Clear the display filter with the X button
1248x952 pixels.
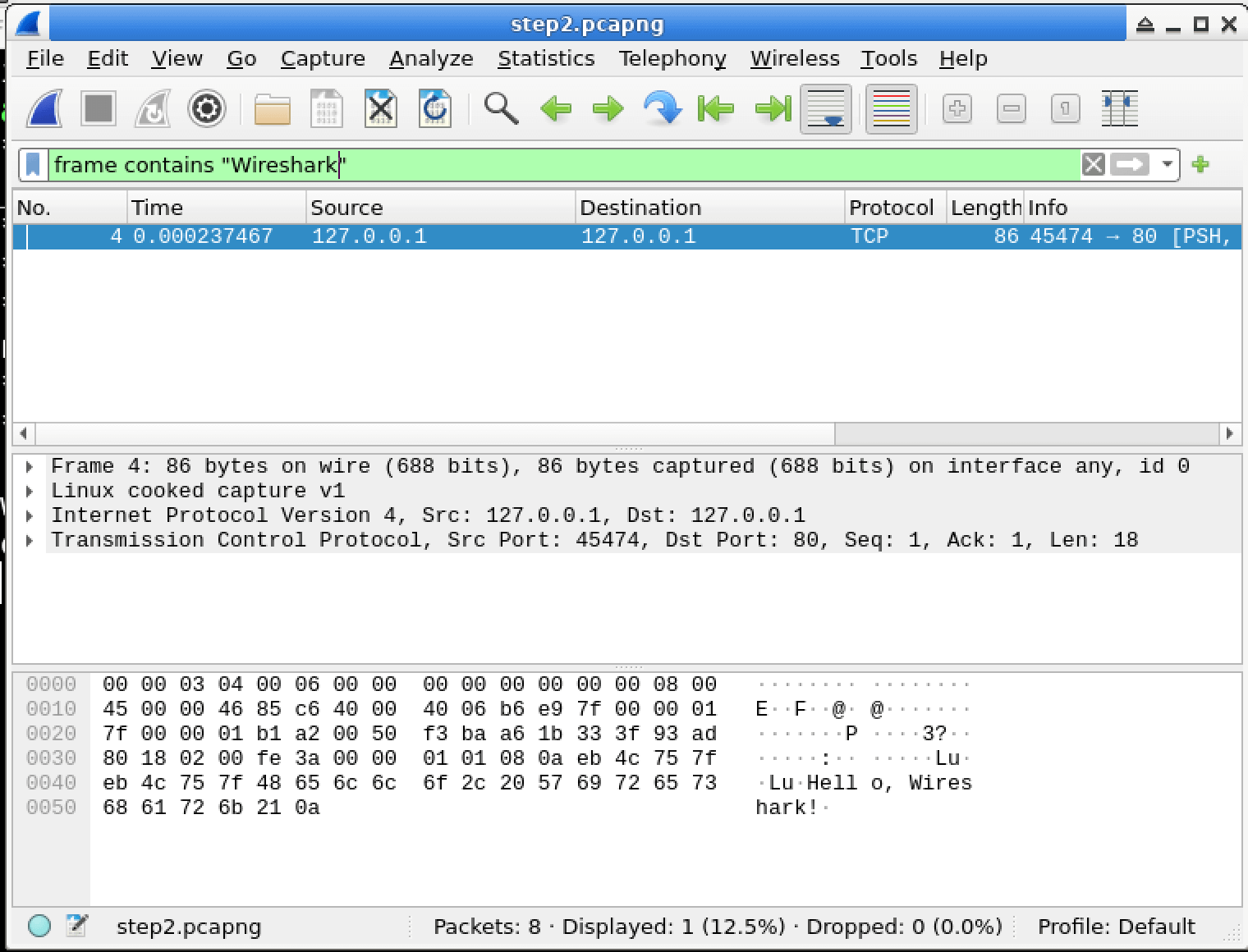(x=1092, y=164)
